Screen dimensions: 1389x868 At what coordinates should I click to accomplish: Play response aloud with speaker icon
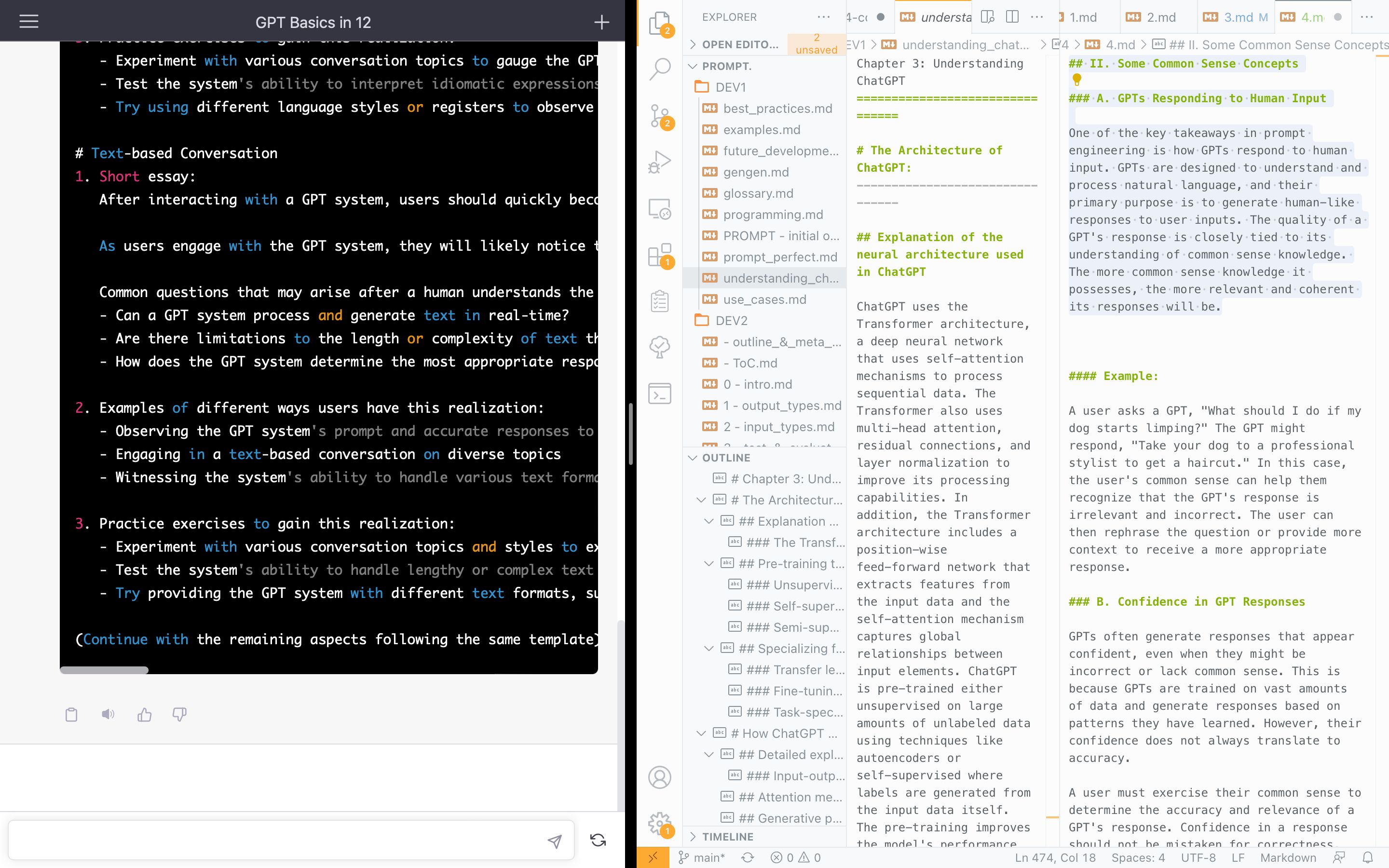108,714
